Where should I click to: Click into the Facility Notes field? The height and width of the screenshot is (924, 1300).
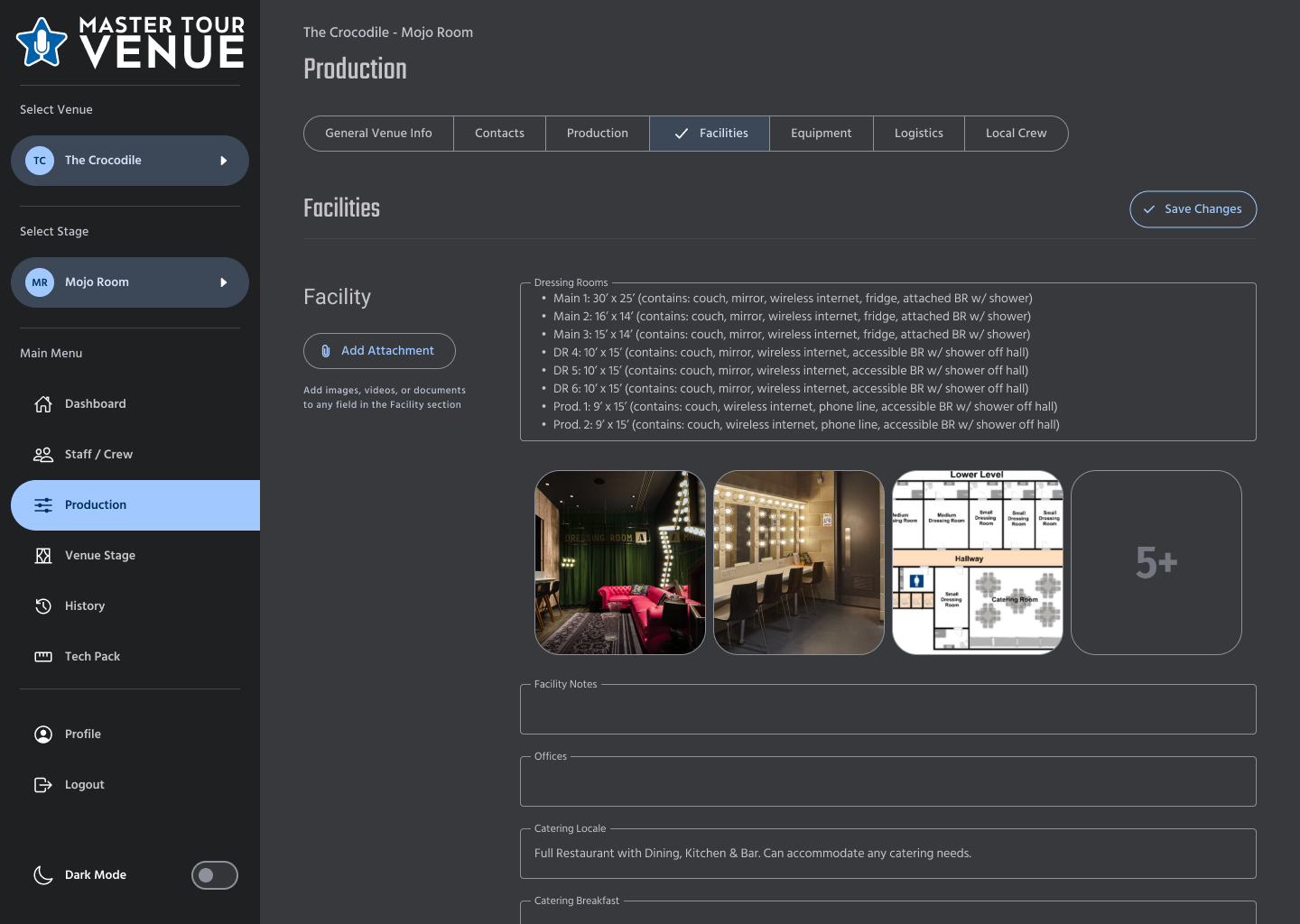point(888,709)
